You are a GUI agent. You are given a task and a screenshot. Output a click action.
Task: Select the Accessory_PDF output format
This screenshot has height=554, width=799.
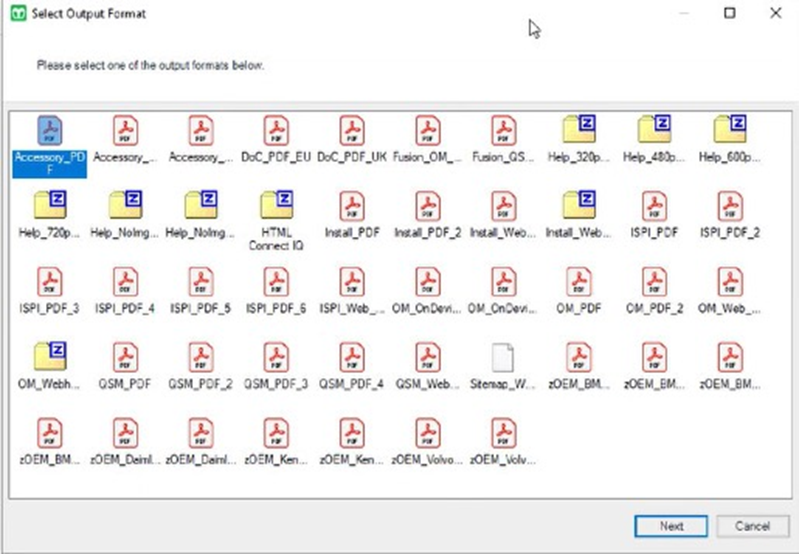pos(49,146)
